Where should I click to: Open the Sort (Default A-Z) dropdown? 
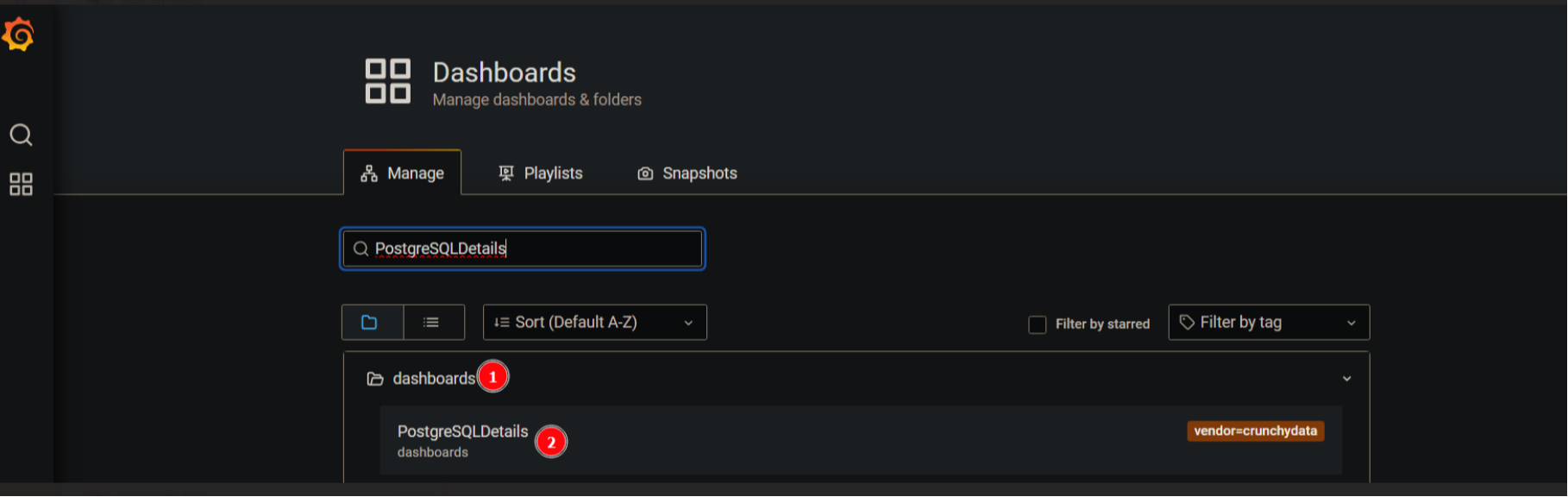(x=594, y=322)
